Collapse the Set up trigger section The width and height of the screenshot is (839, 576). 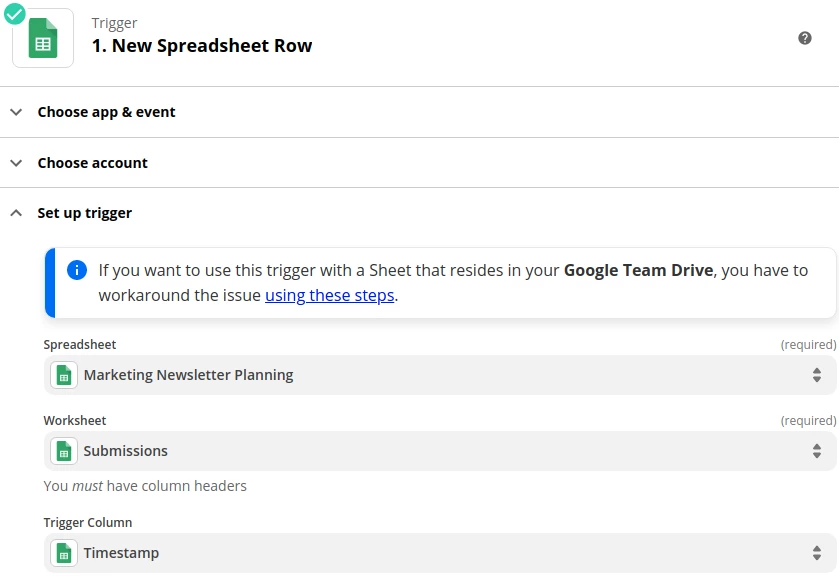point(16,213)
